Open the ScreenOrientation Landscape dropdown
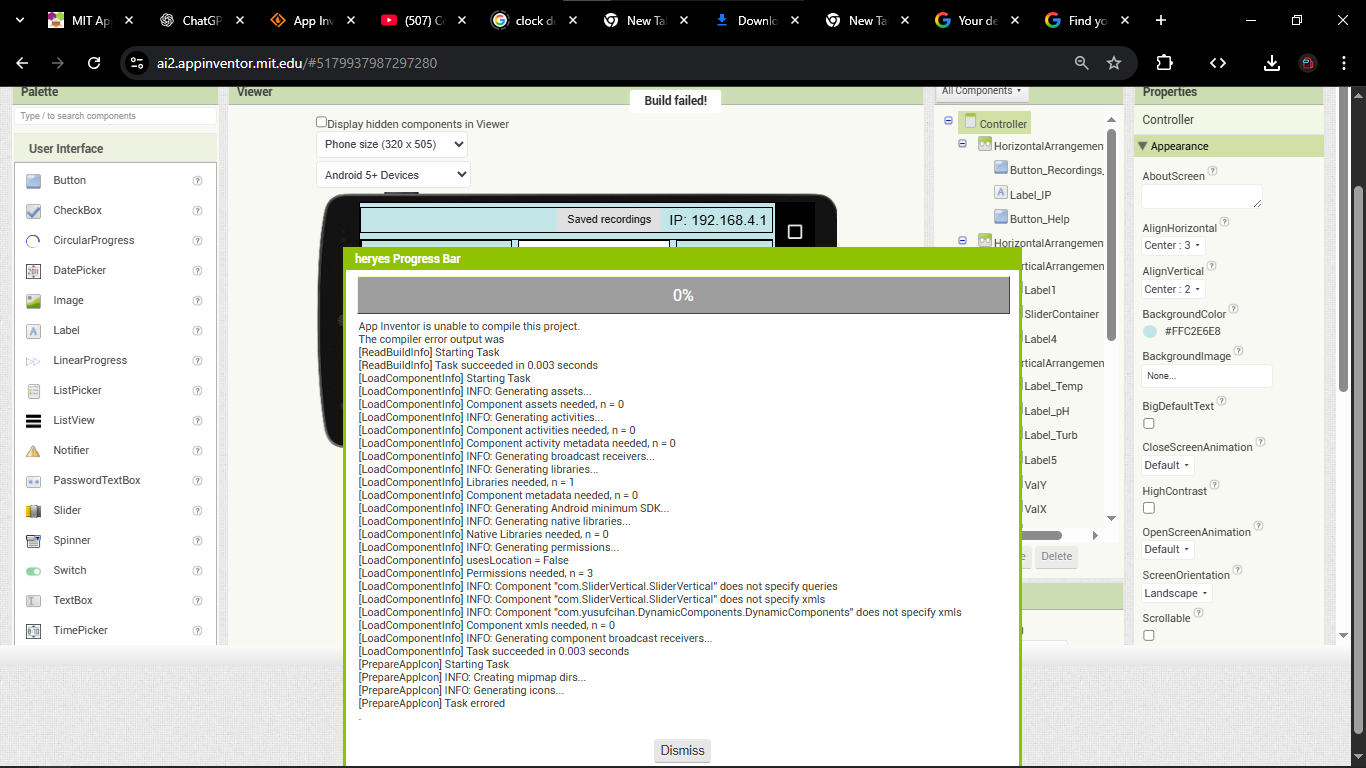 [1176, 593]
